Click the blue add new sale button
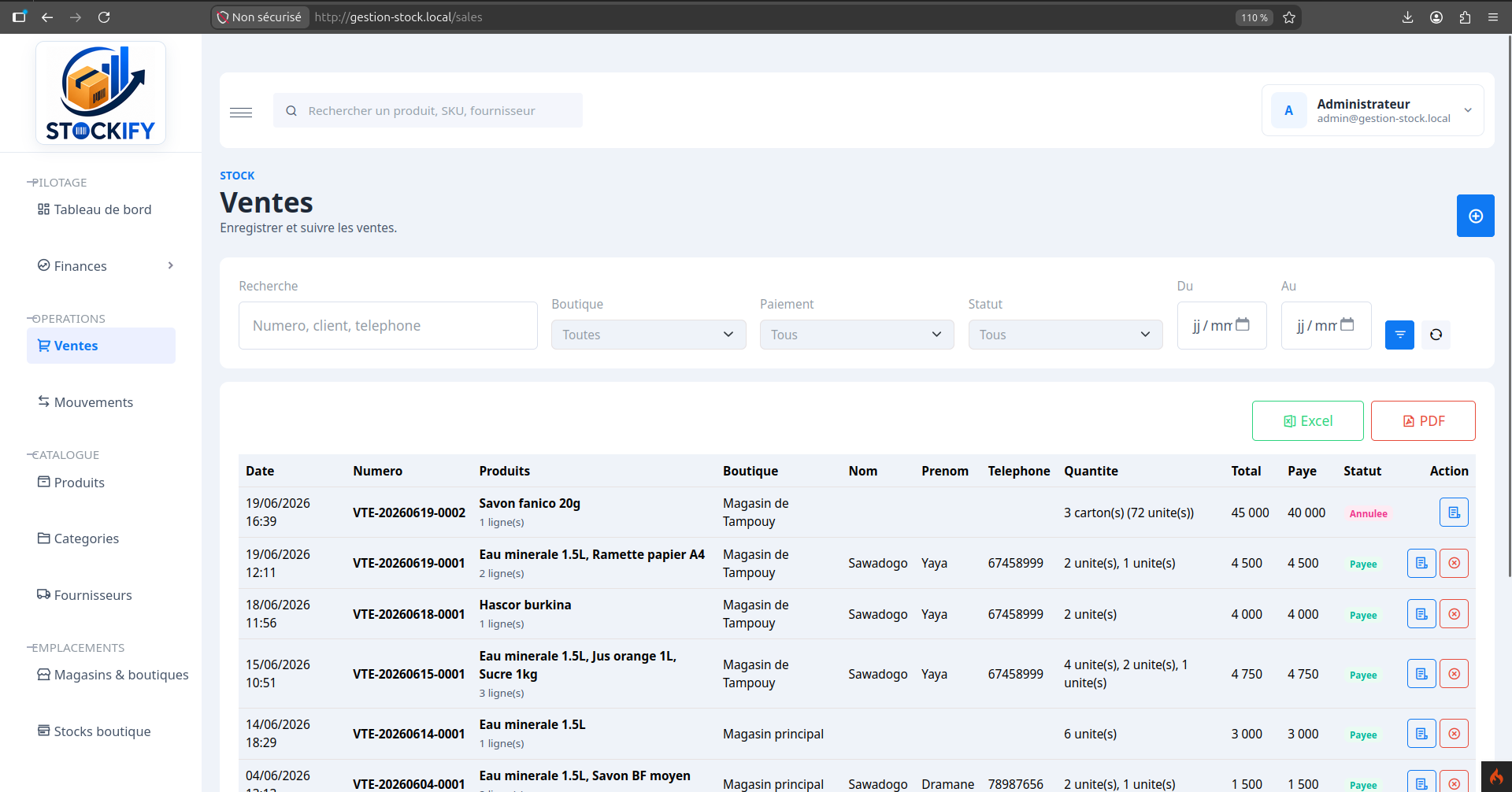The width and height of the screenshot is (1512, 792). tap(1475, 216)
